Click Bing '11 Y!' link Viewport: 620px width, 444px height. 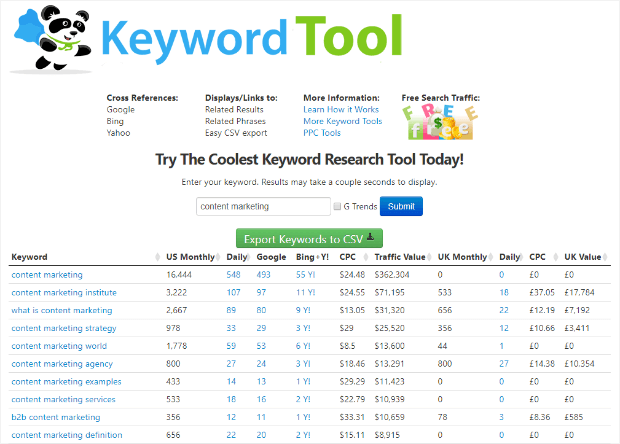click(305, 293)
